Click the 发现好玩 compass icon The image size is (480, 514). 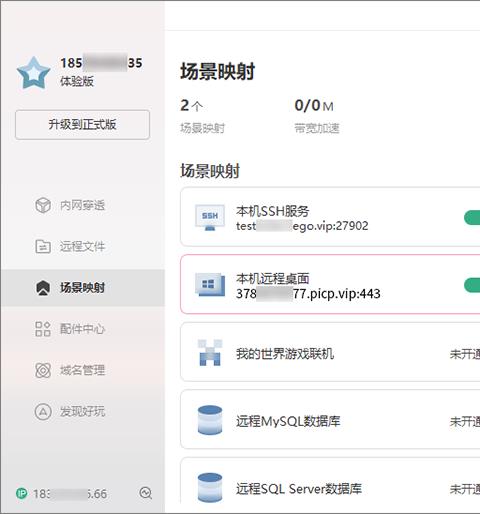[43, 411]
